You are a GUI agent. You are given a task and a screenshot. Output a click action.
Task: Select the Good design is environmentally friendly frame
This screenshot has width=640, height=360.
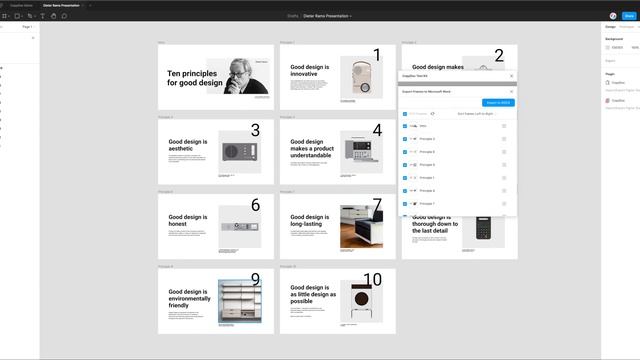pos(216,301)
